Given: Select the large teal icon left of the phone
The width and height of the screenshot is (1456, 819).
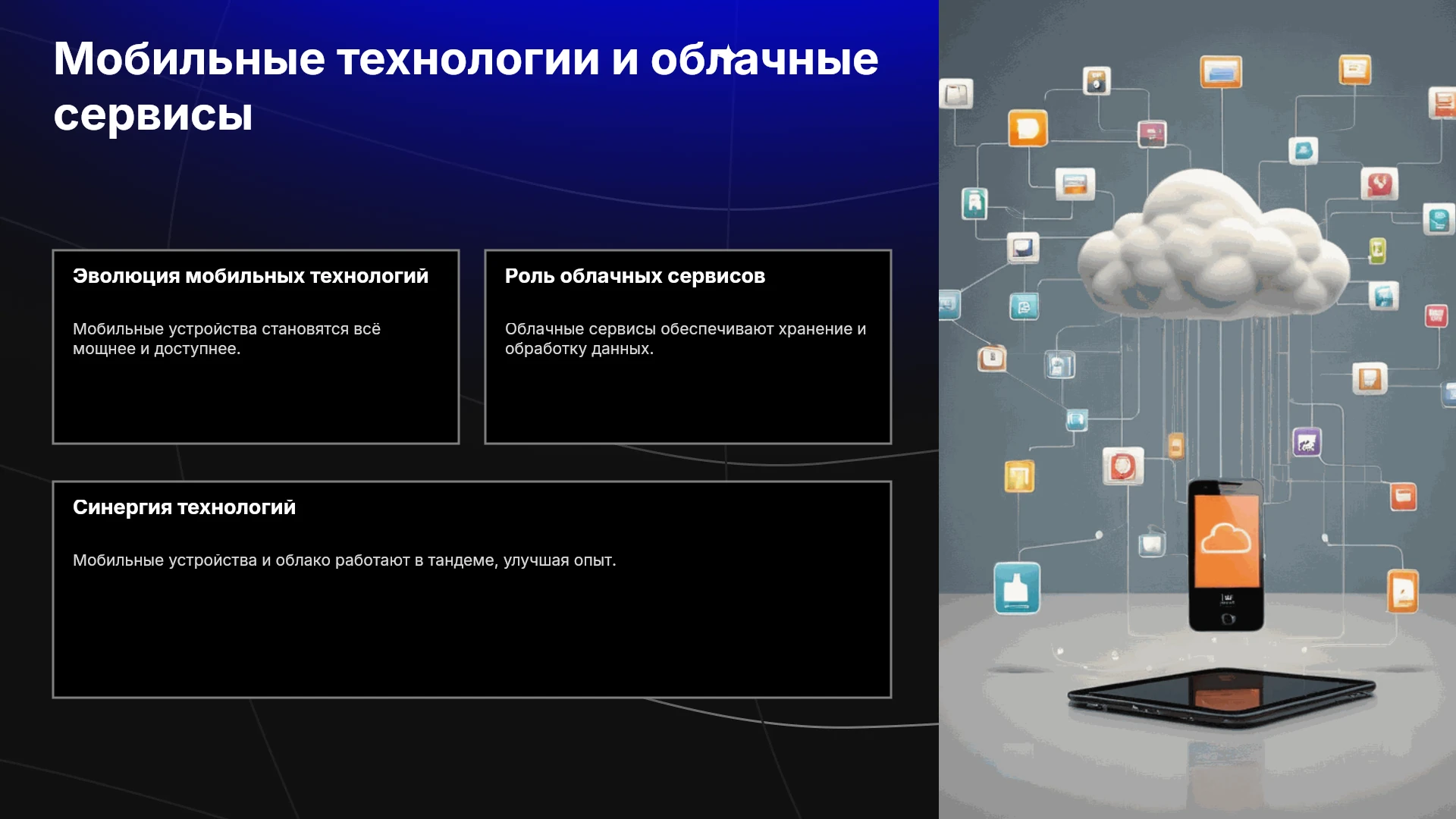Looking at the screenshot, I should pyautogui.click(x=1017, y=588).
